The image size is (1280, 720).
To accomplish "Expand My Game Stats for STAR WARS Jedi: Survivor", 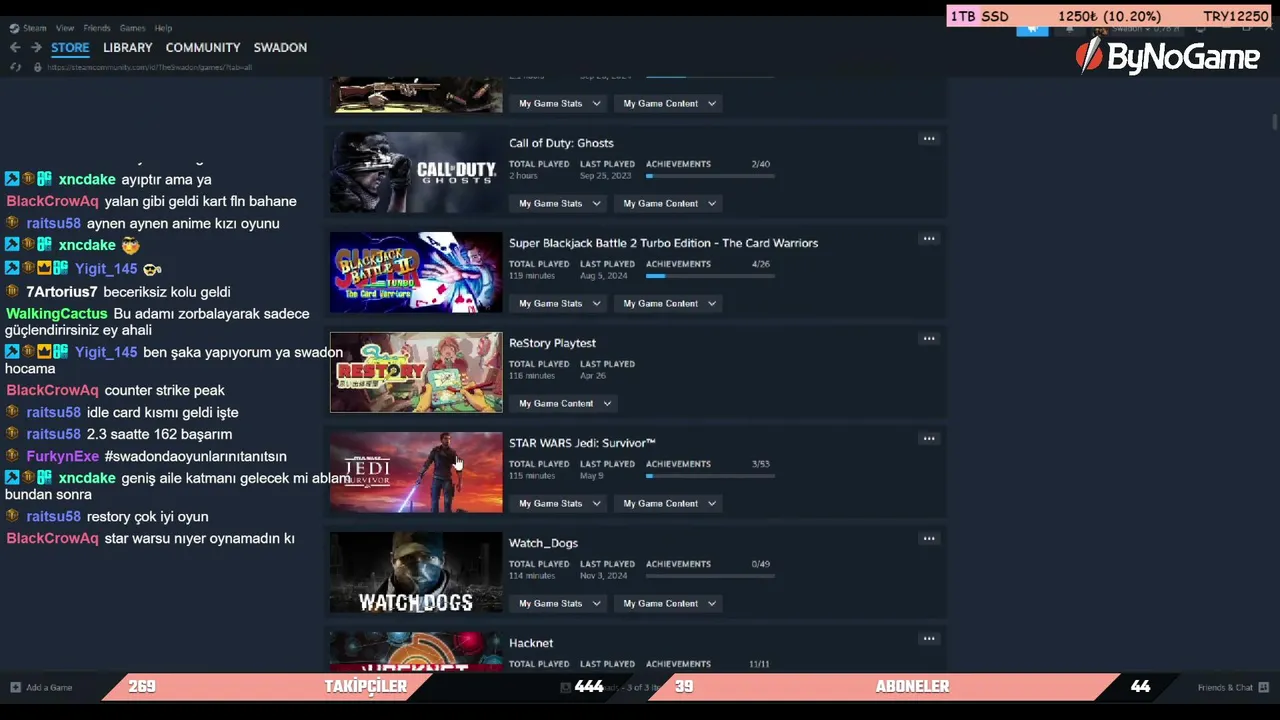I will click(x=559, y=503).
